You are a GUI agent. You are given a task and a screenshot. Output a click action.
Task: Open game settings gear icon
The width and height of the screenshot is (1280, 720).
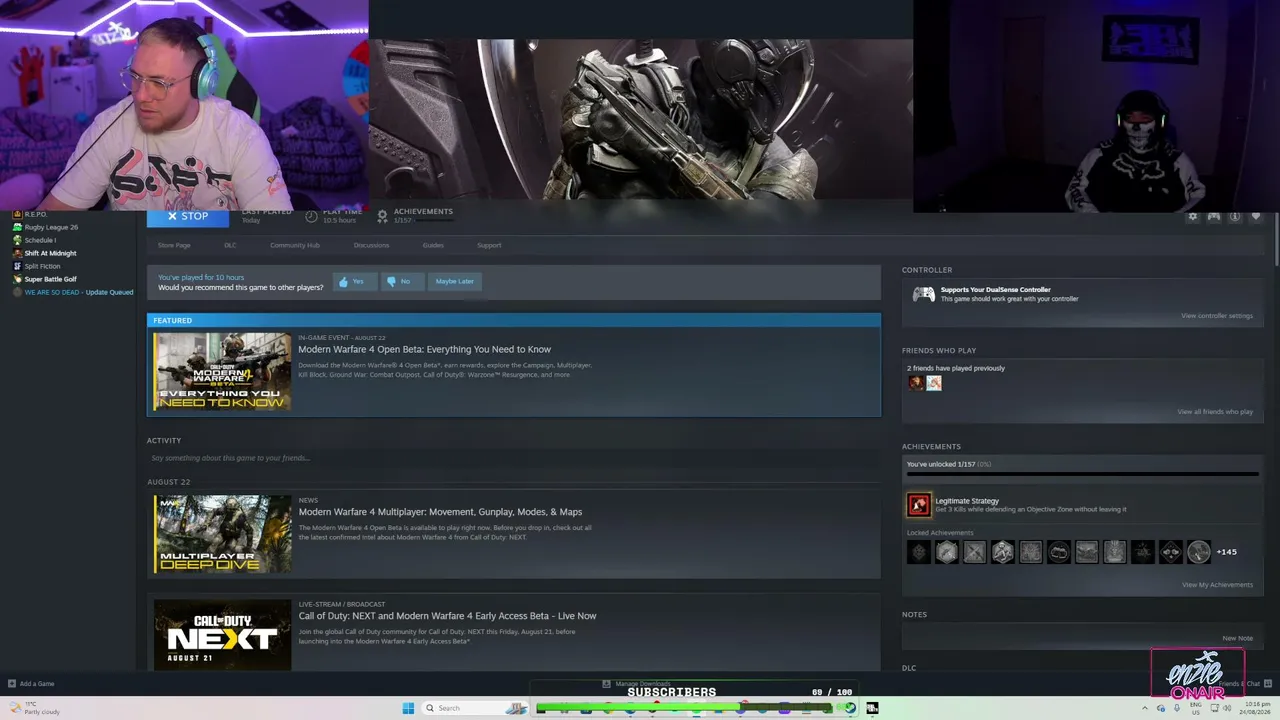(x=1192, y=216)
